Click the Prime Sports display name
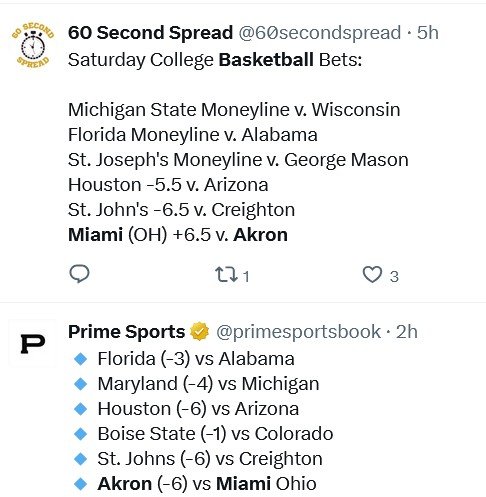This screenshot has width=486, height=497. point(126,332)
